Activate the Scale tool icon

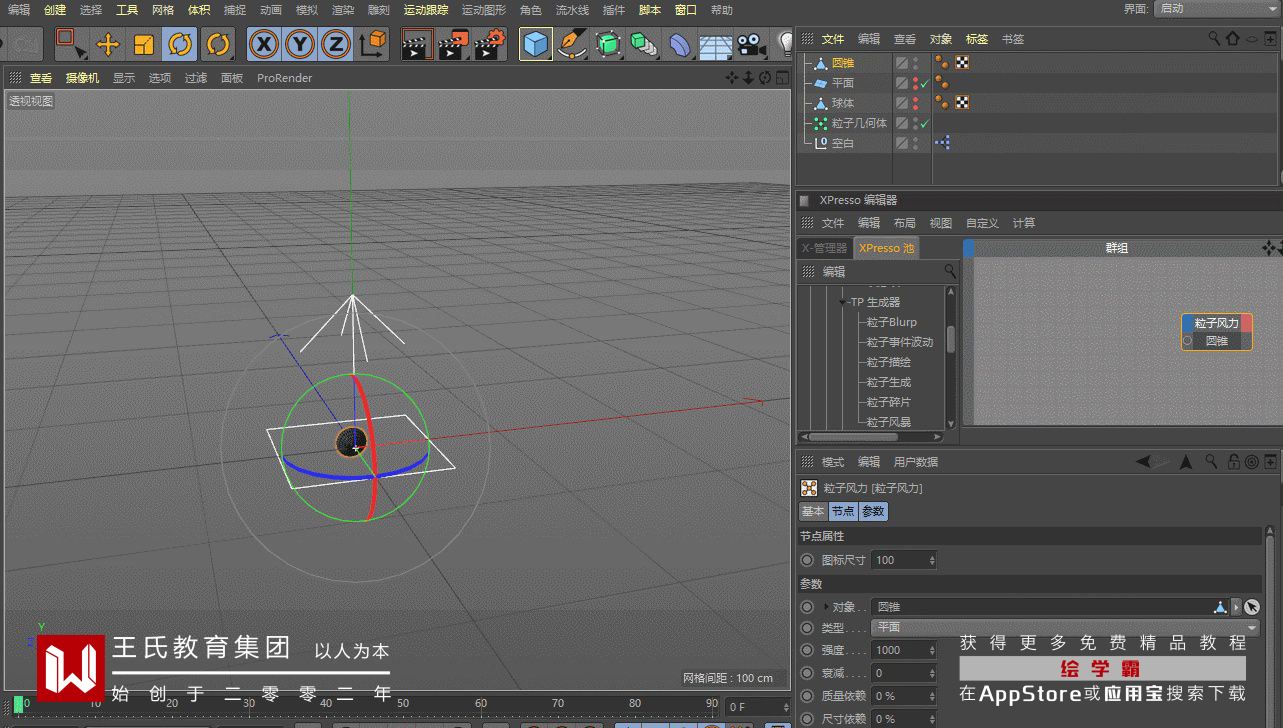point(144,44)
